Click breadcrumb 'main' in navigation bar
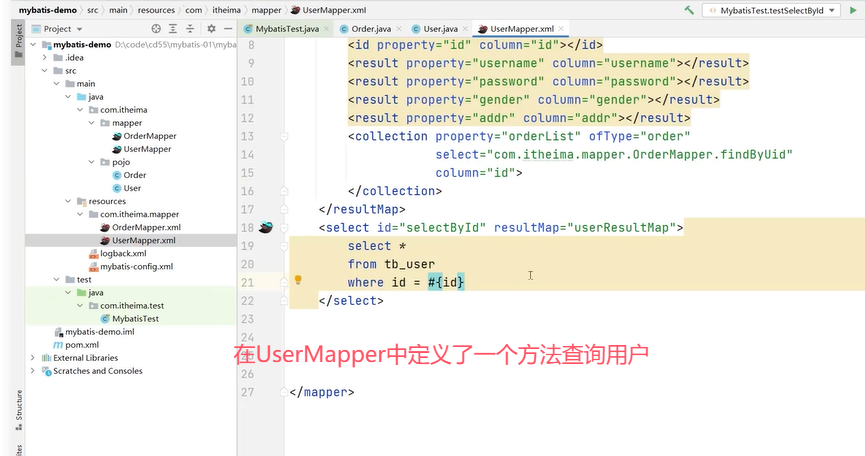 coord(118,10)
